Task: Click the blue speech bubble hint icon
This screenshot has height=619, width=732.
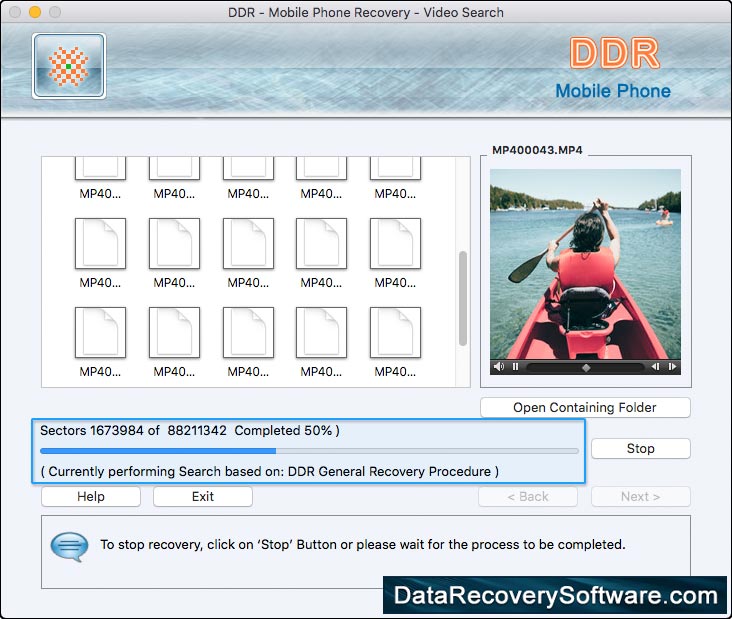Action: pos(69,546)
